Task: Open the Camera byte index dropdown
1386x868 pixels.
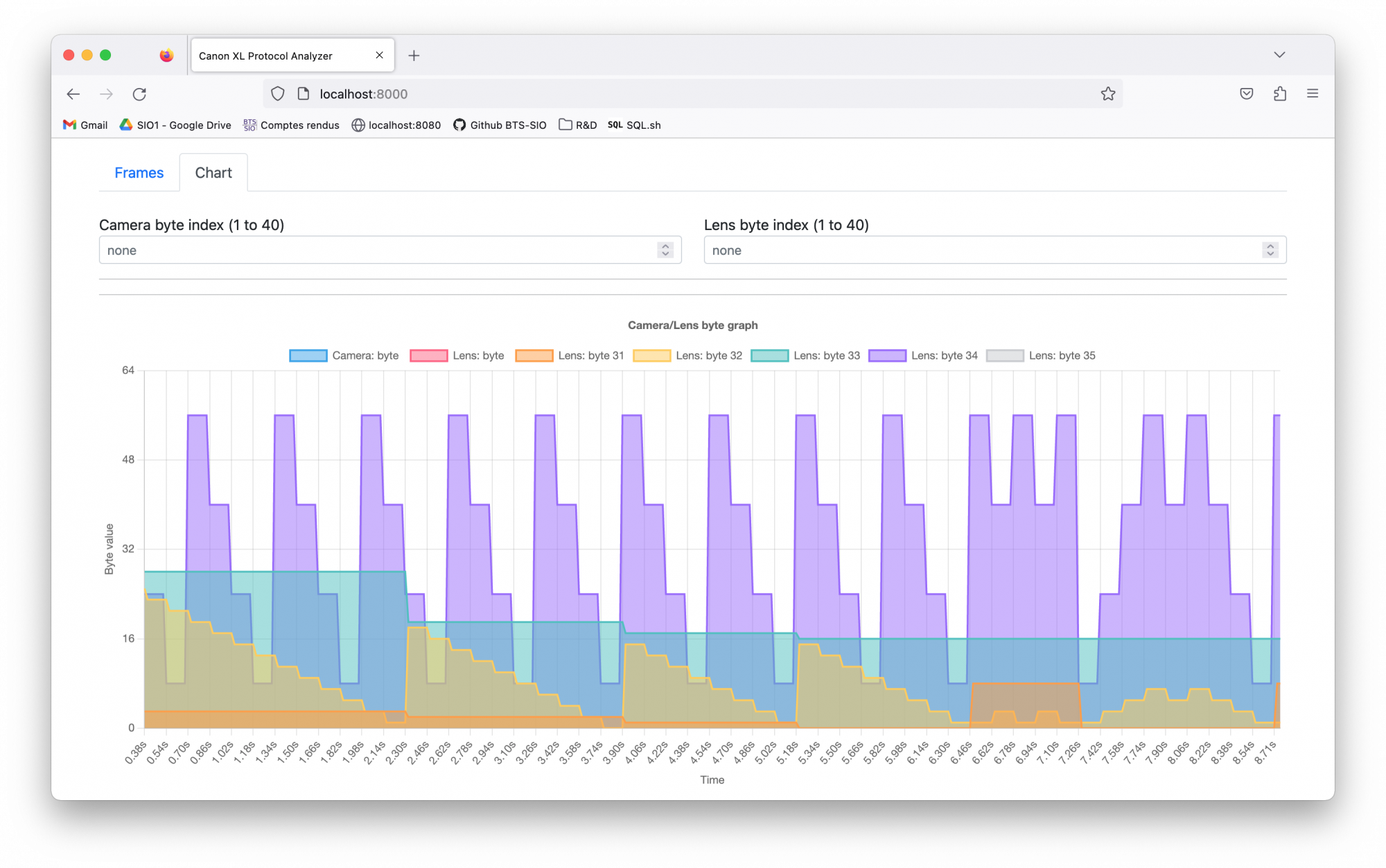Action: click(389, 250)
